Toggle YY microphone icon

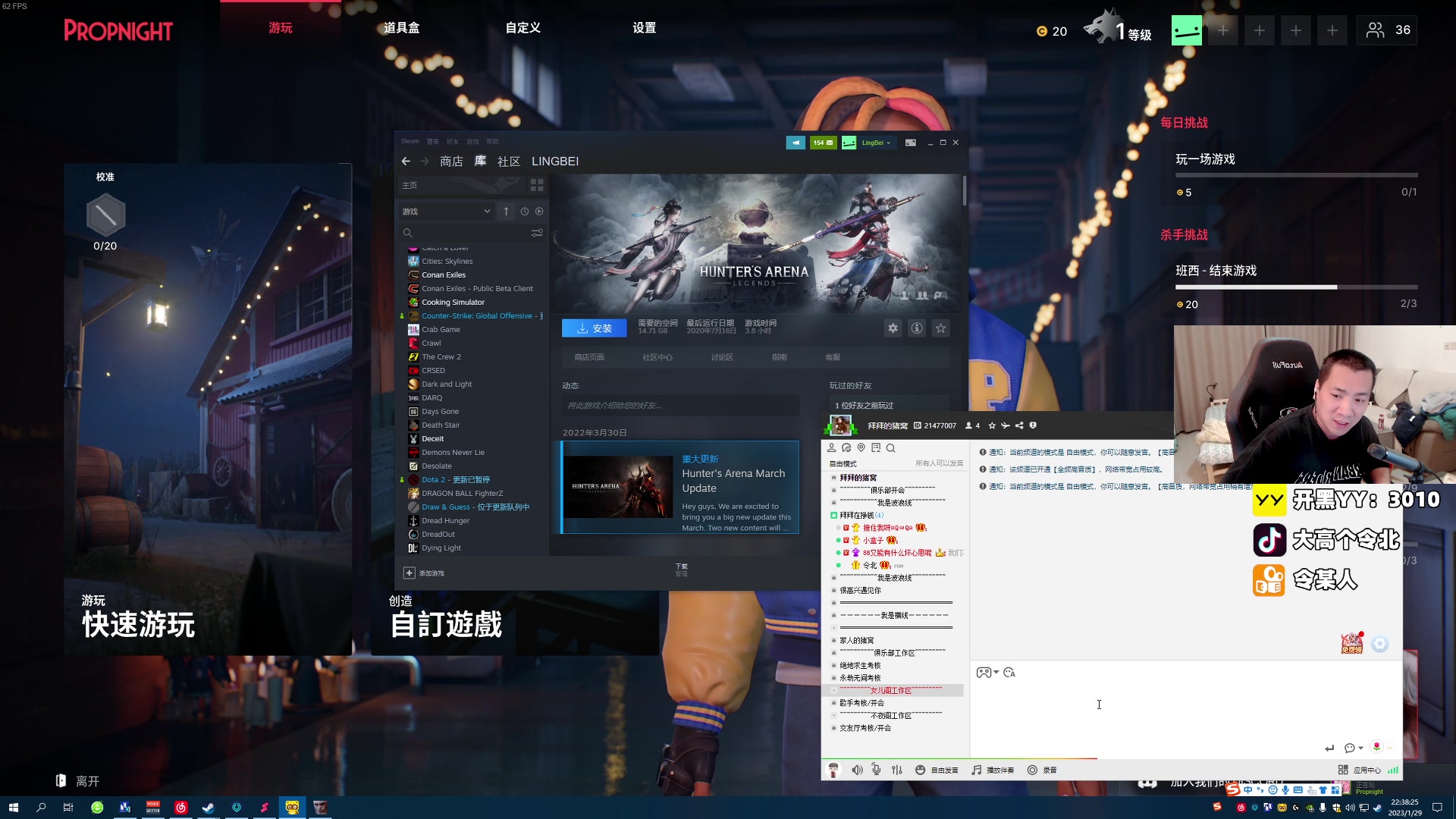coord(876,770)
